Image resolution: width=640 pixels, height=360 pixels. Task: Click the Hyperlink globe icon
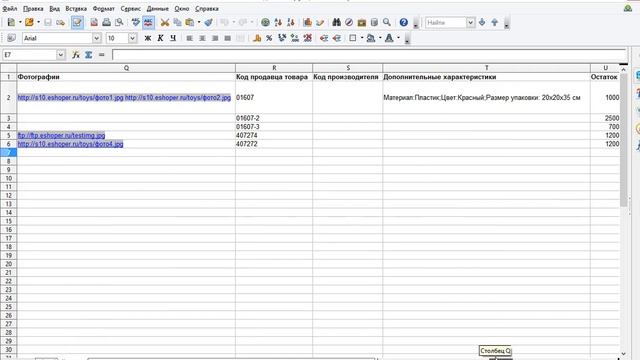[x=265, y=22]
